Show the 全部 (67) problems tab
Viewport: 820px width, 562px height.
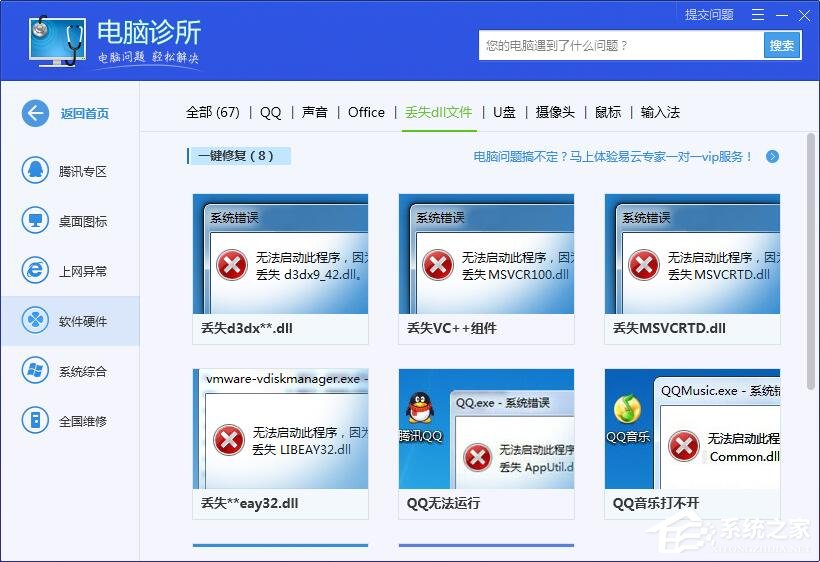(x=212, y=112)
